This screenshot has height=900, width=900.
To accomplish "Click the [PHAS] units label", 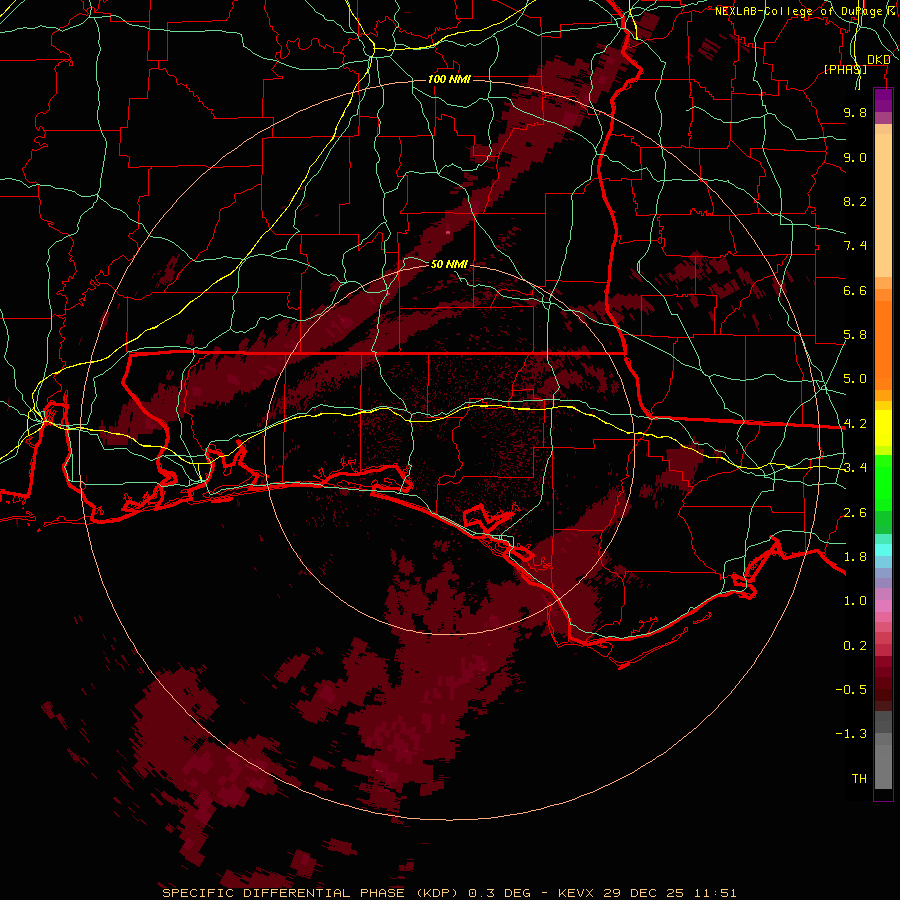I will (845, 69).
